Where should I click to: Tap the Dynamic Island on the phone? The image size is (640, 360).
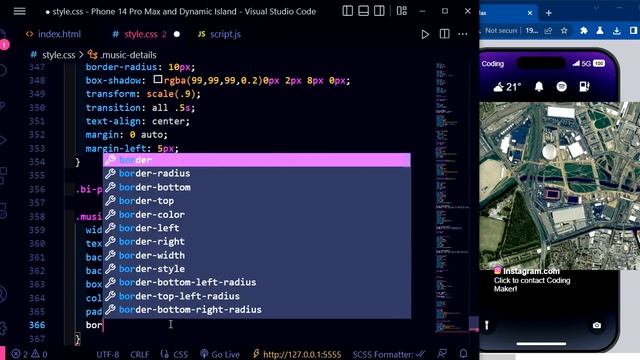(541, 63)
